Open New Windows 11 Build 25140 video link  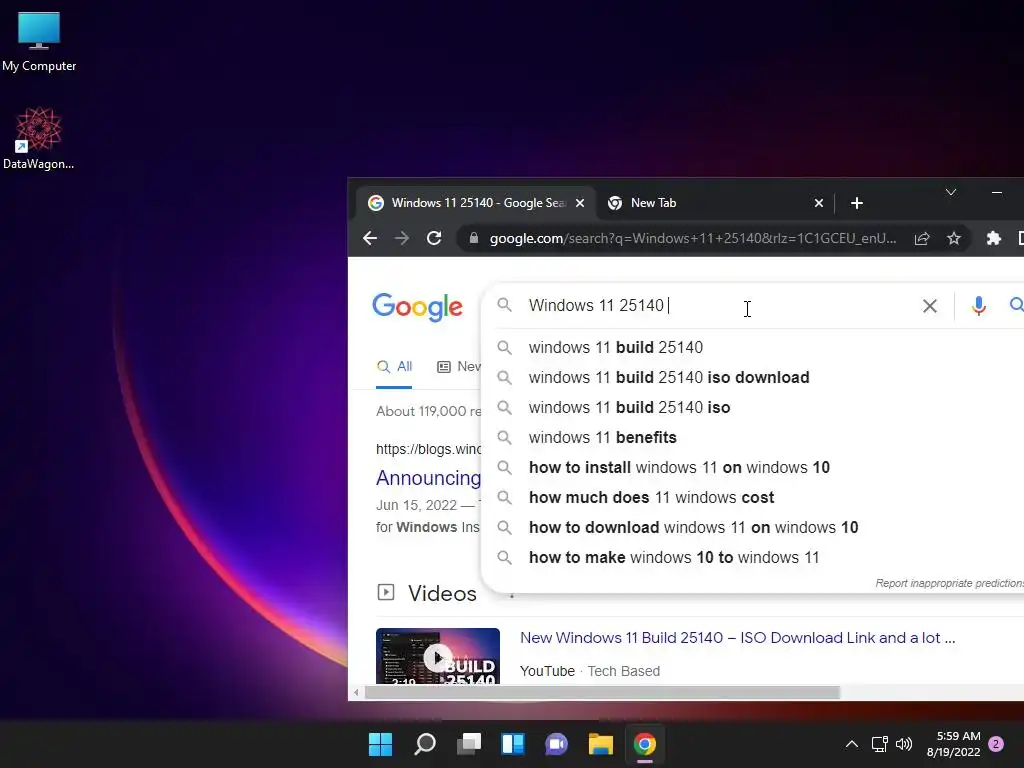click(x=737, y=638)
